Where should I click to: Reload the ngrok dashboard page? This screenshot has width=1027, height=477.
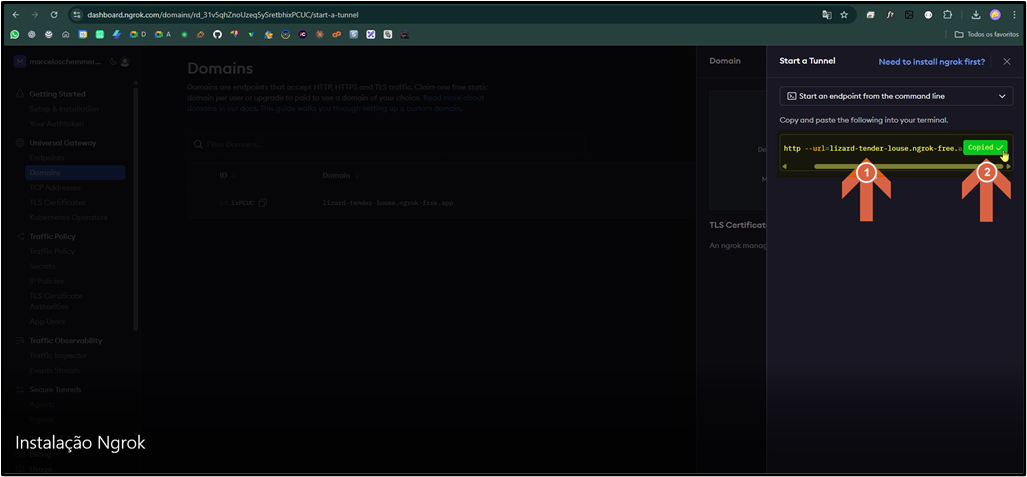click(54, 14)
